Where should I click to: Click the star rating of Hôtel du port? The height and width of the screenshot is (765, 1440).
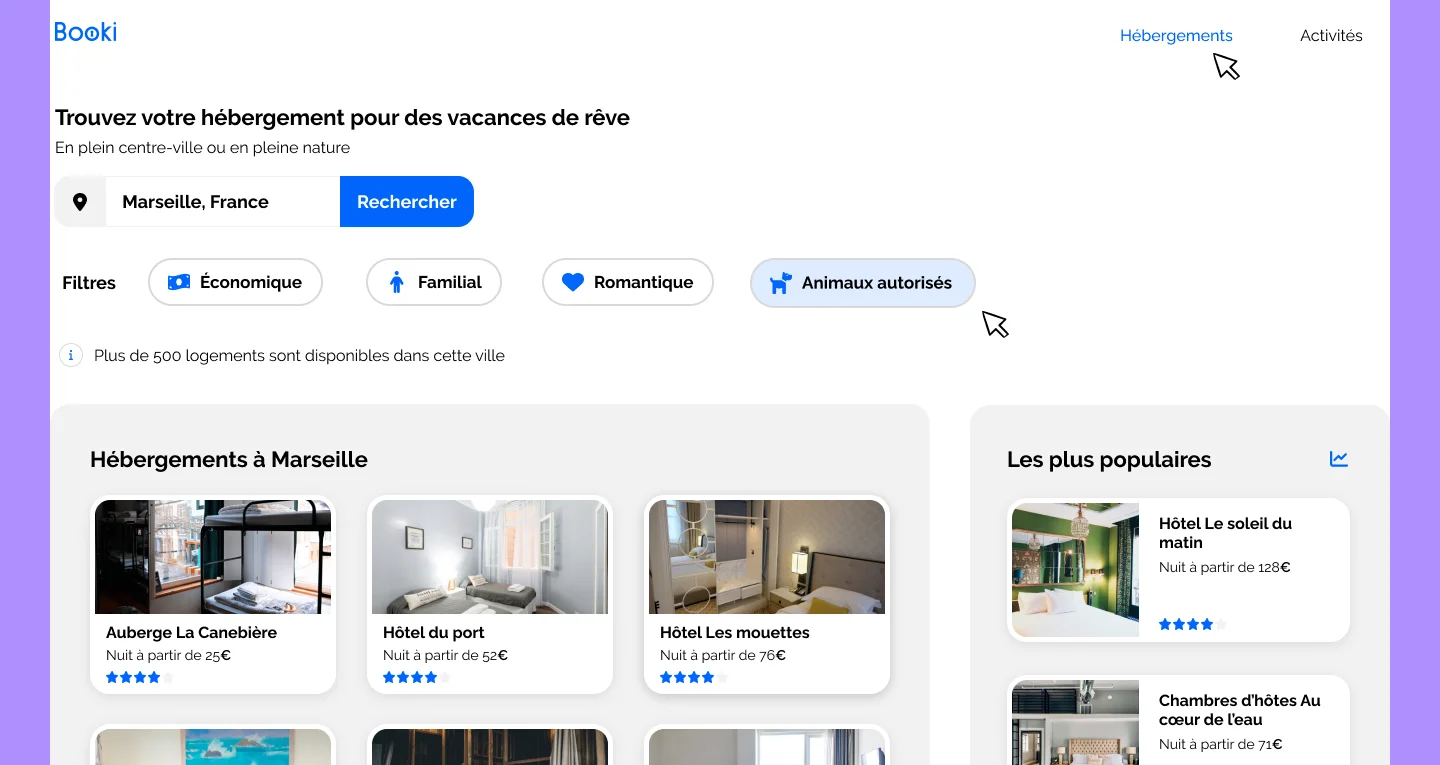point(417,677)
